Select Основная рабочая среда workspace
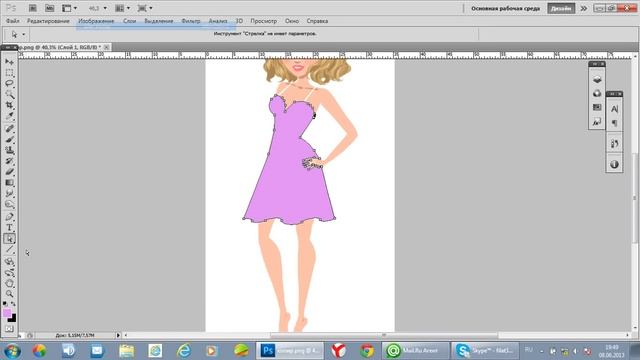 pyautogui.click(x=505, y=8)
